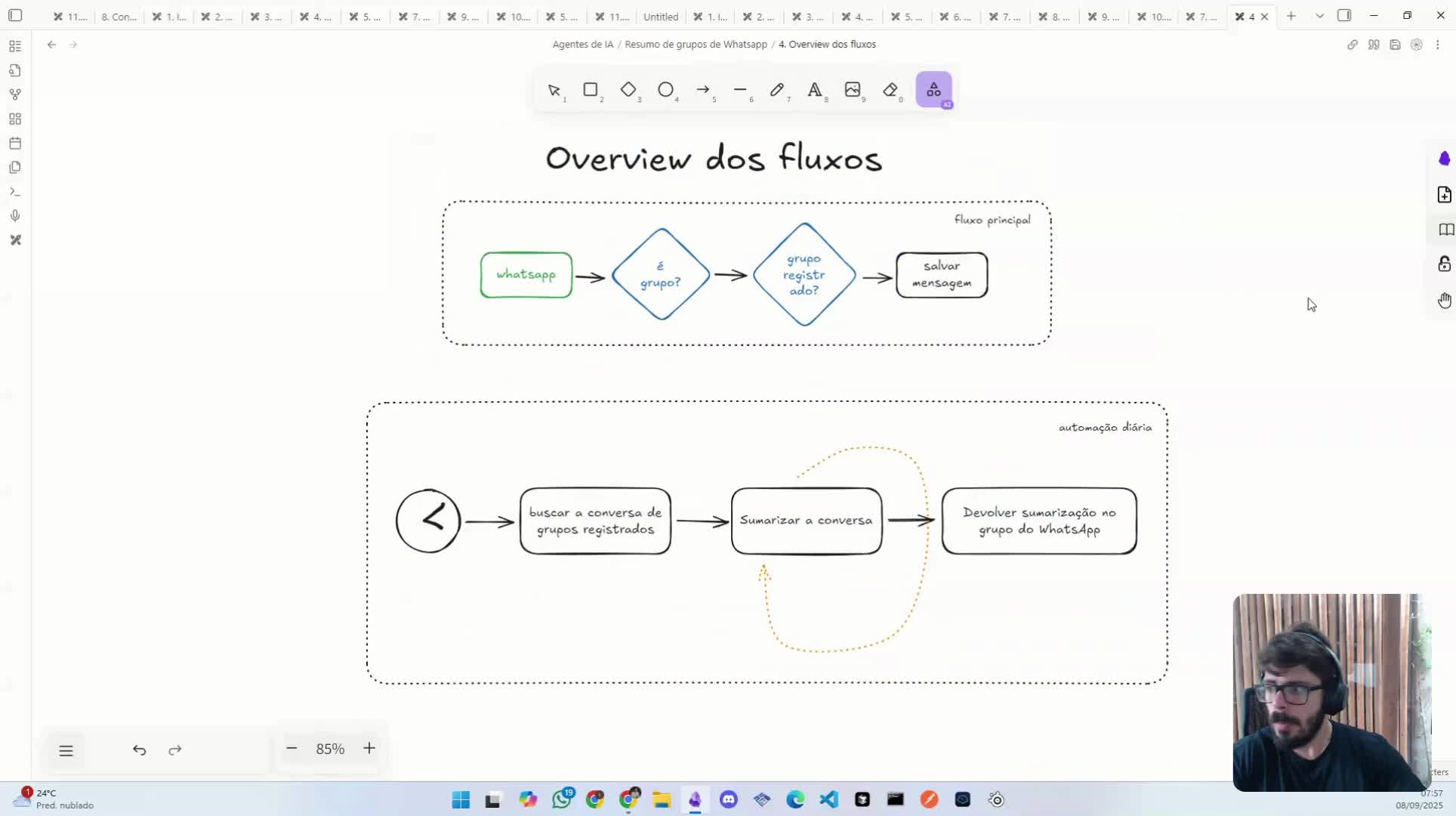Open the Insert image tool
The height and width of the screenshot is (816, 1456).
pos(853,90)
